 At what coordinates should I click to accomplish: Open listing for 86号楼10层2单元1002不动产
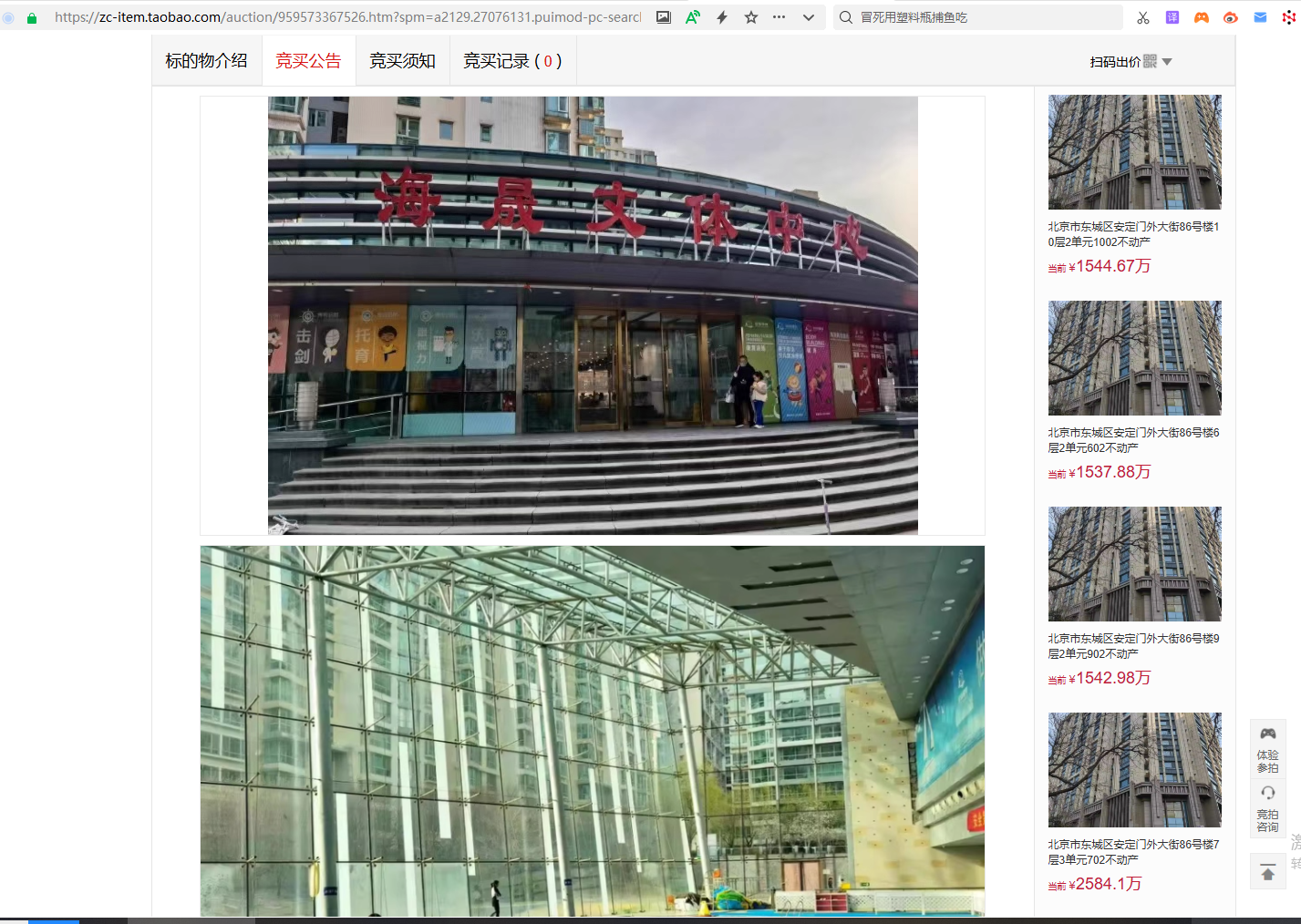click(1133, 234)
